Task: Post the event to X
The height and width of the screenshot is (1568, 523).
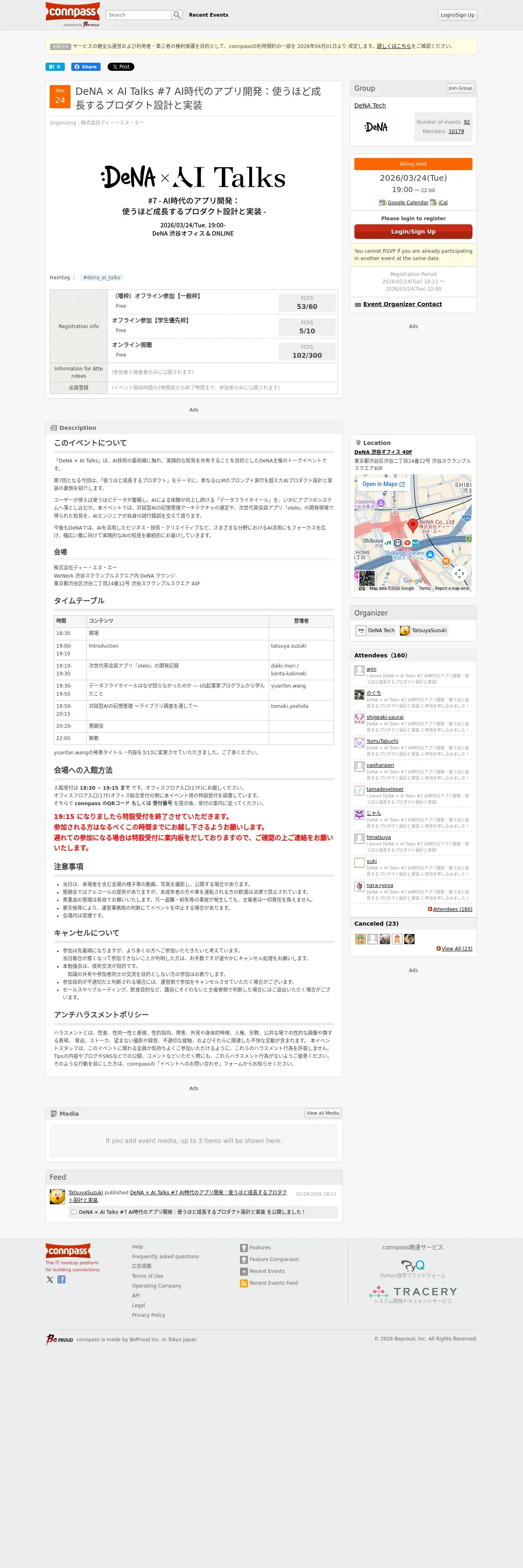Action: click(121, 67)
